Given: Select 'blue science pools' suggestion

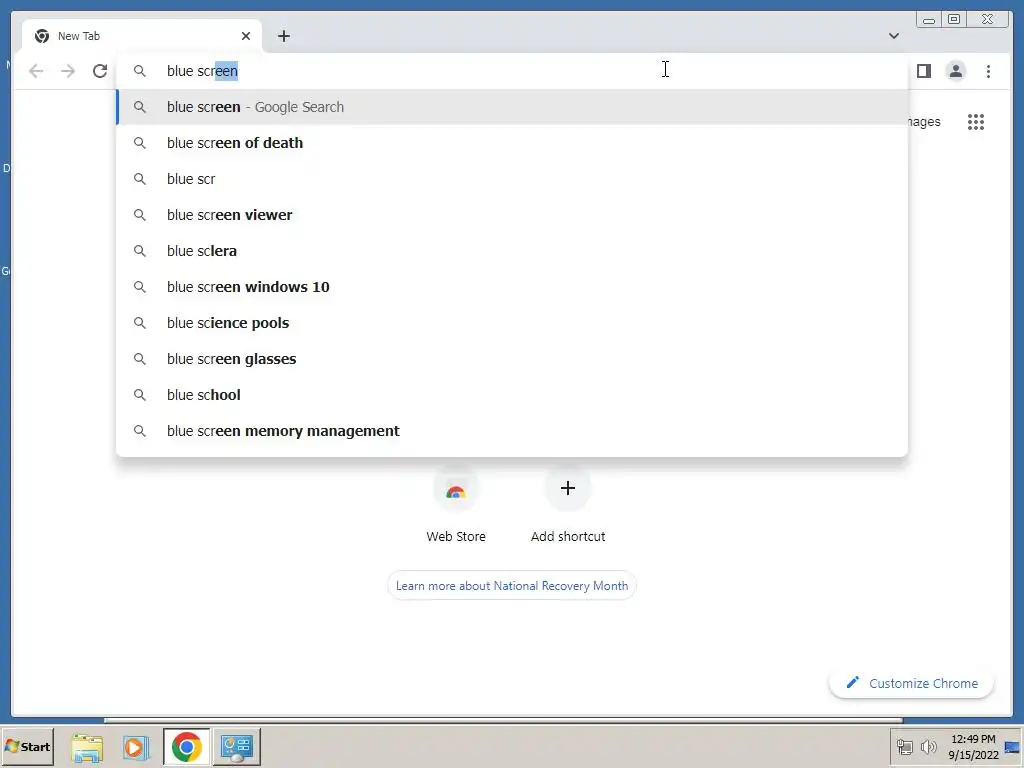Looking at the screenshot, I should pos(512,323).
